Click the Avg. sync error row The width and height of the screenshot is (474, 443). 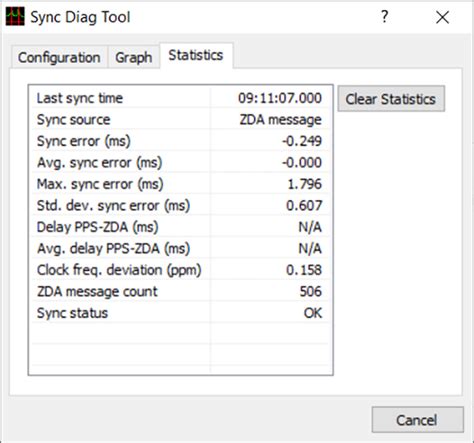pos(180,162)
